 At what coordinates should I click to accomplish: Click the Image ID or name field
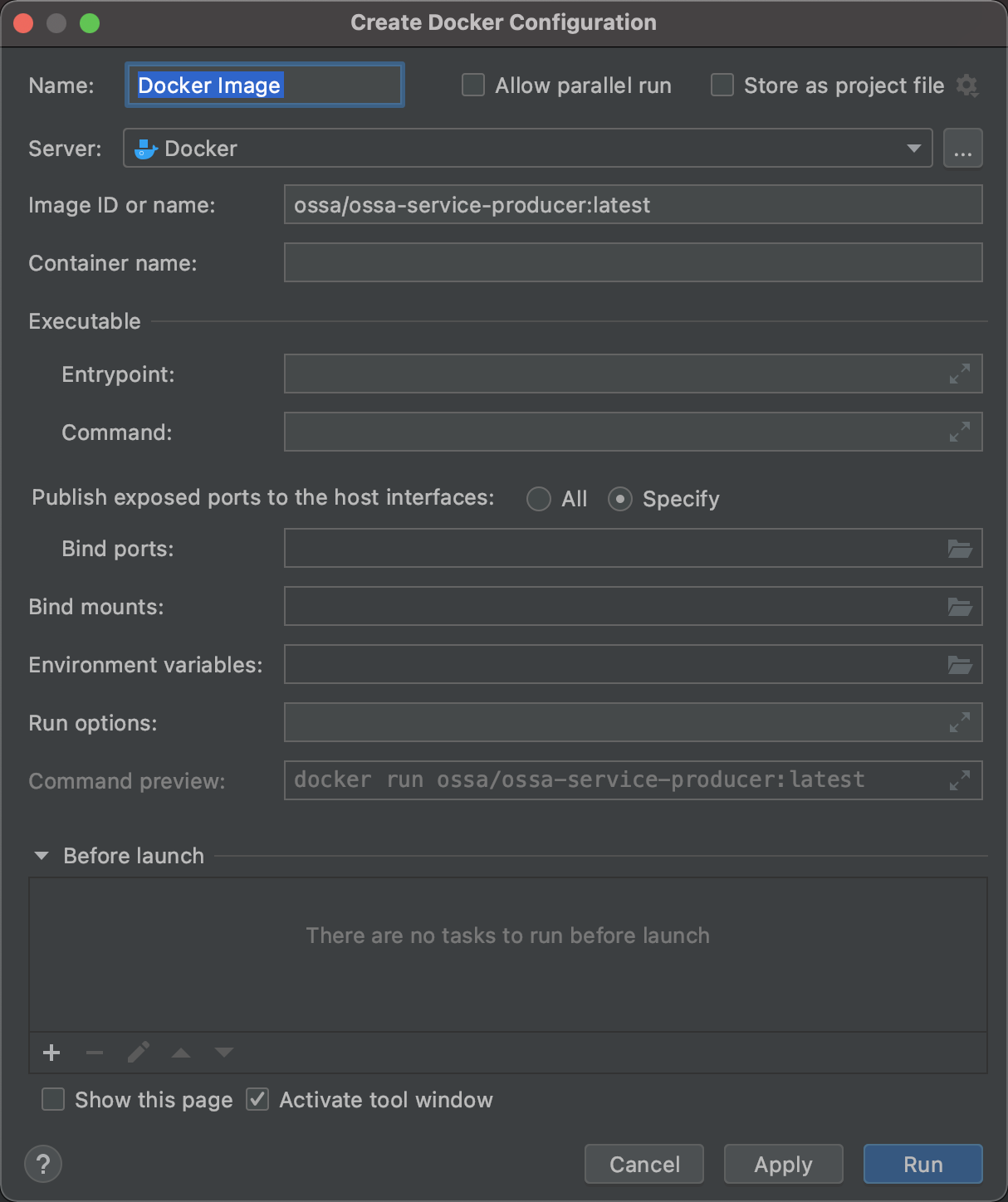click(634, 205)
